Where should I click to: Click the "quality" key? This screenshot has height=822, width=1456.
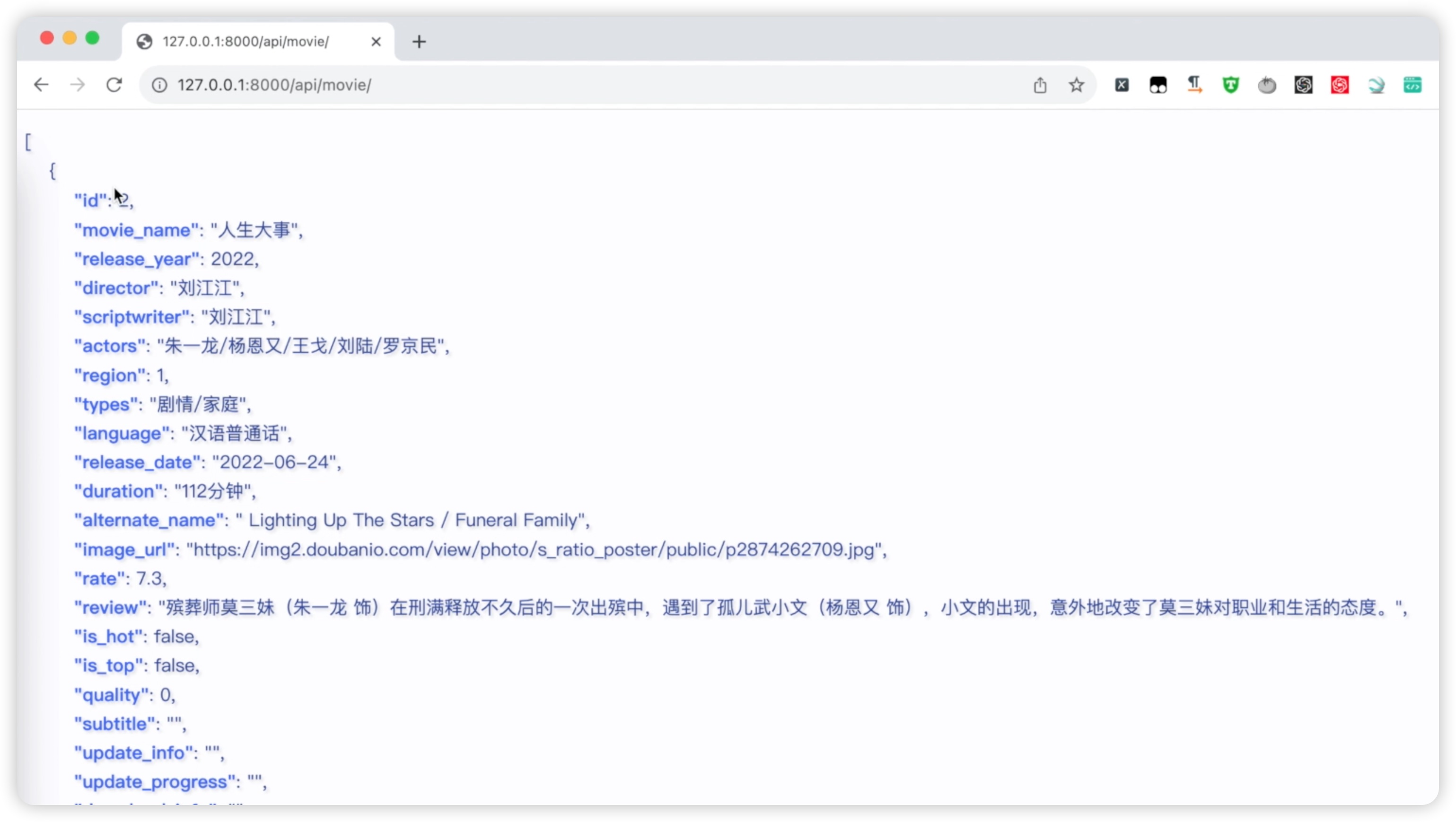click(111, 695)
